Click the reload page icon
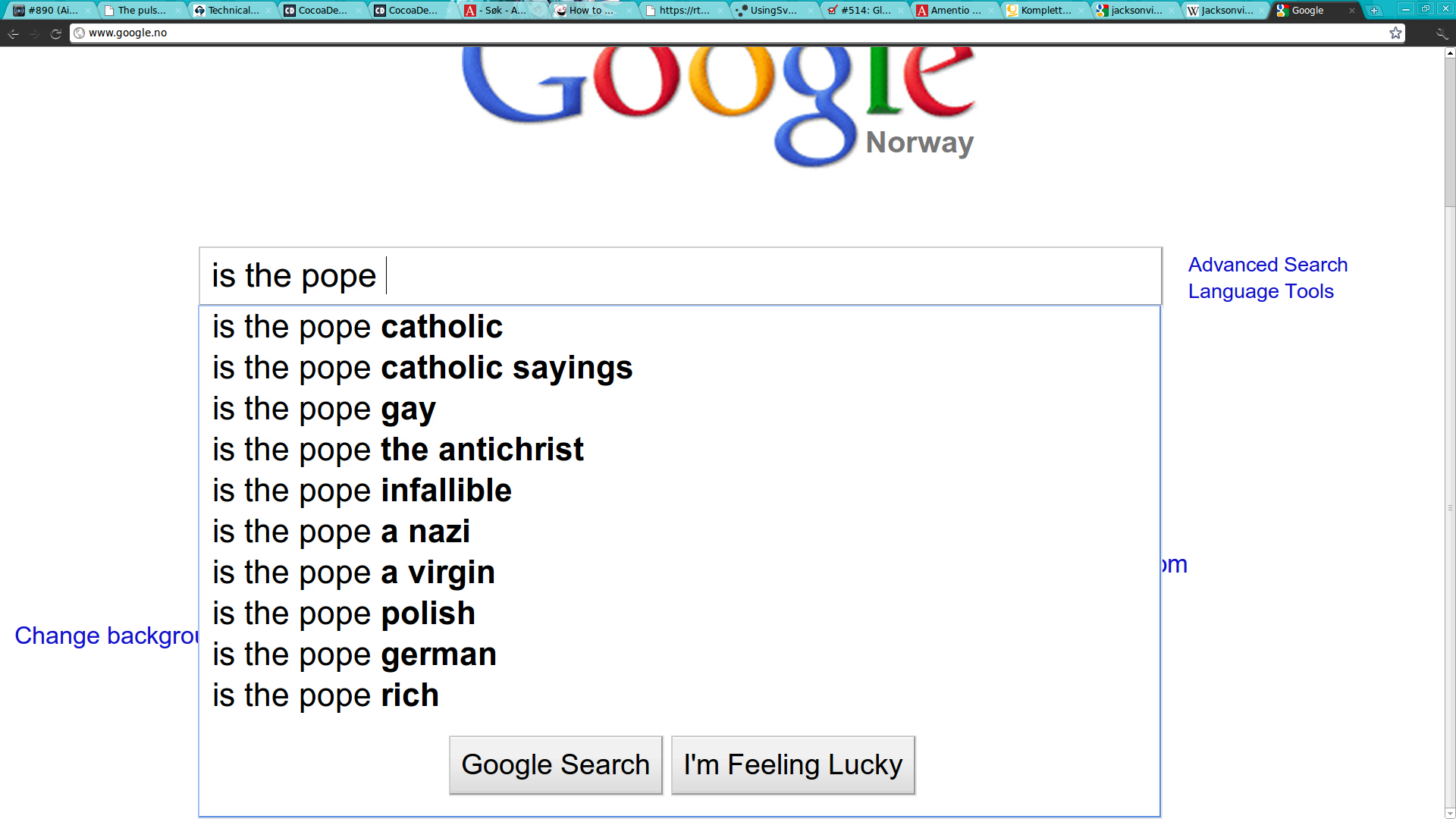1456x819 pixels. [56, 33]
